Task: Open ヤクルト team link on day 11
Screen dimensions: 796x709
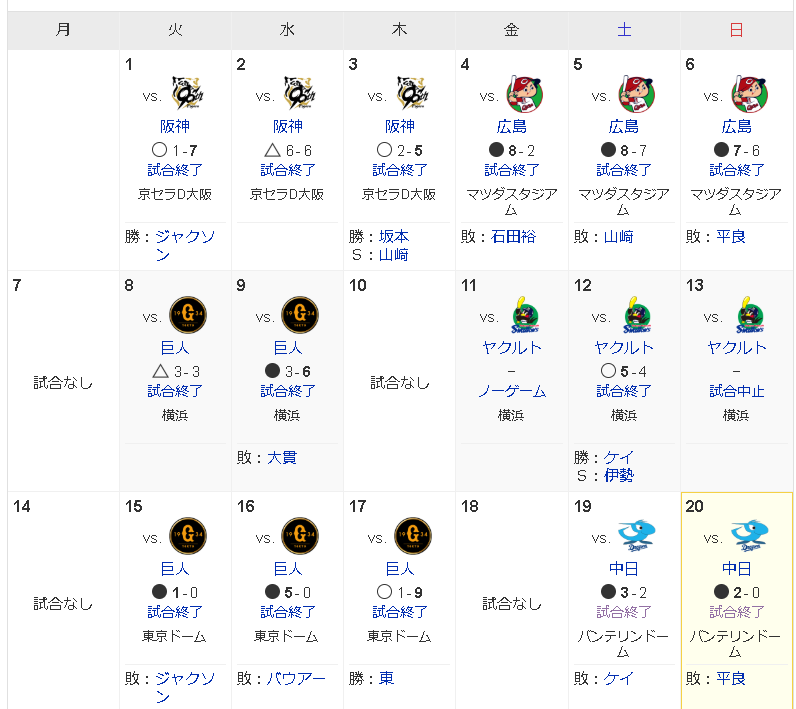Action: 511,348
